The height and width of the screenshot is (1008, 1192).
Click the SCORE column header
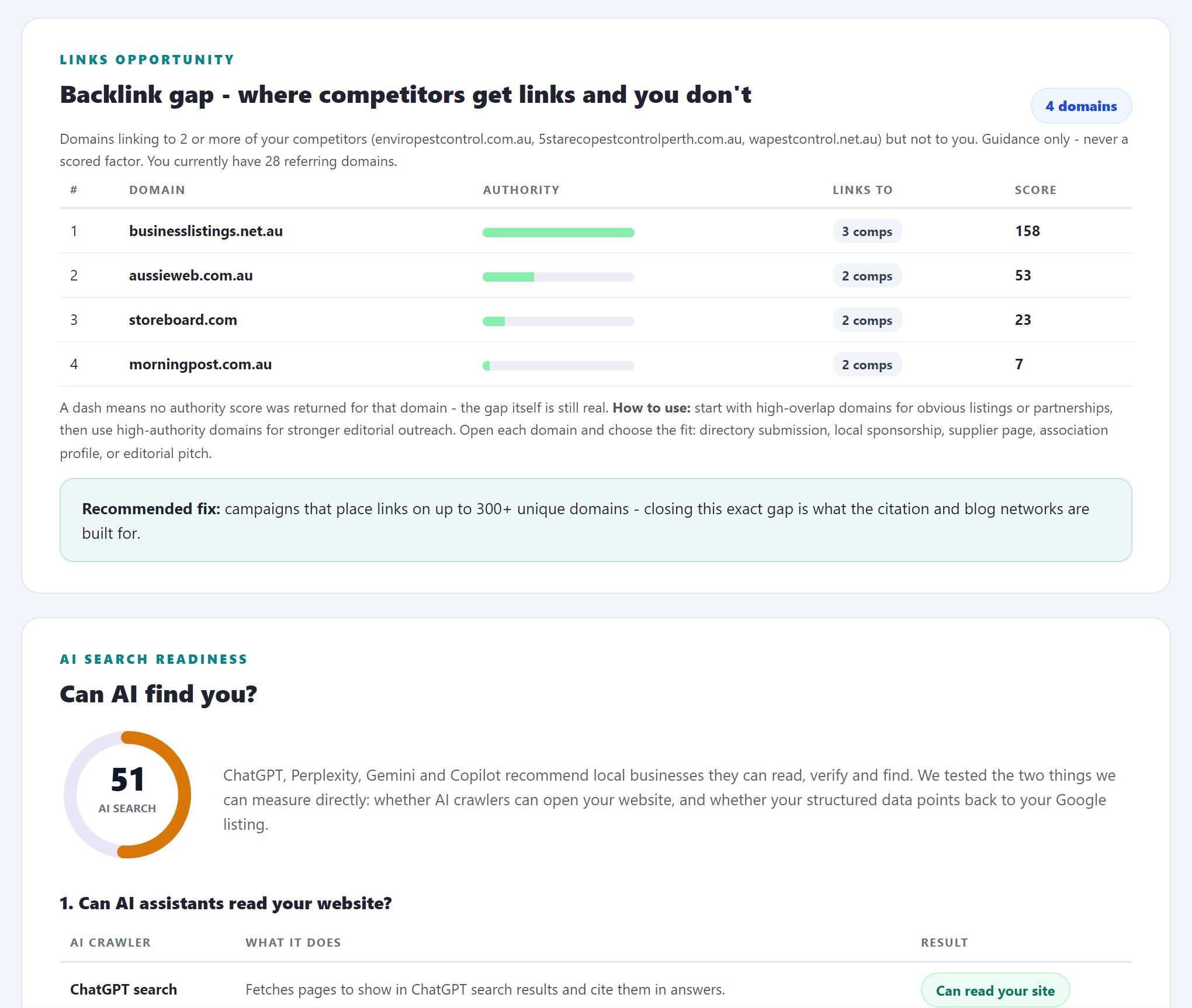pos(1035,190)
